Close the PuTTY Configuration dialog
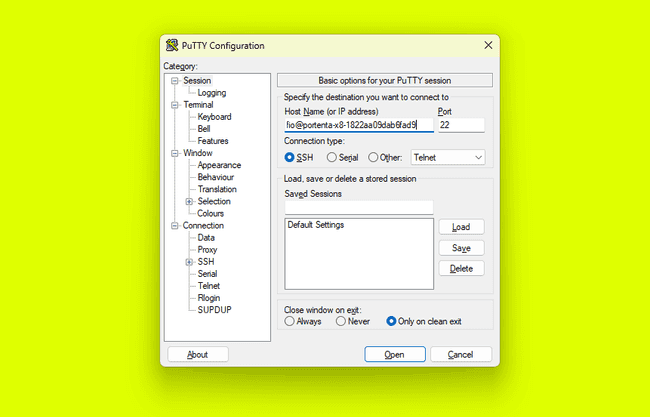650x417 pixels. (x=488, y=45)
